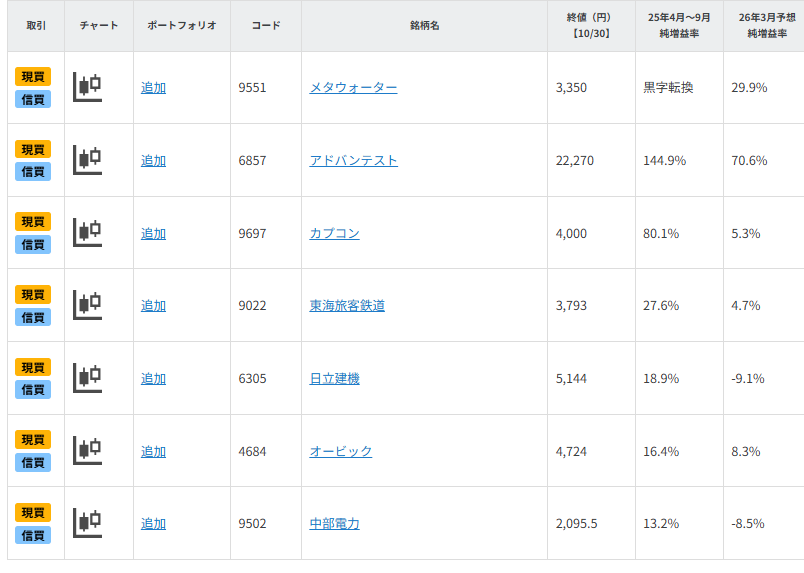Show the chart icon for オービック

(x=88, y=451)
